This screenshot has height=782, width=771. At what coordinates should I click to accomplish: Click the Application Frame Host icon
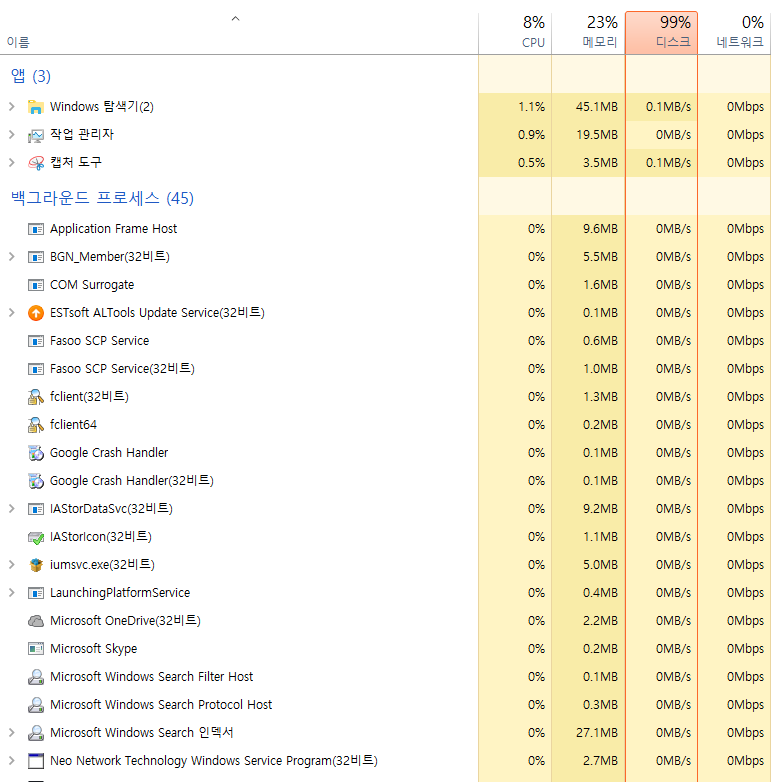coord(35,229)
